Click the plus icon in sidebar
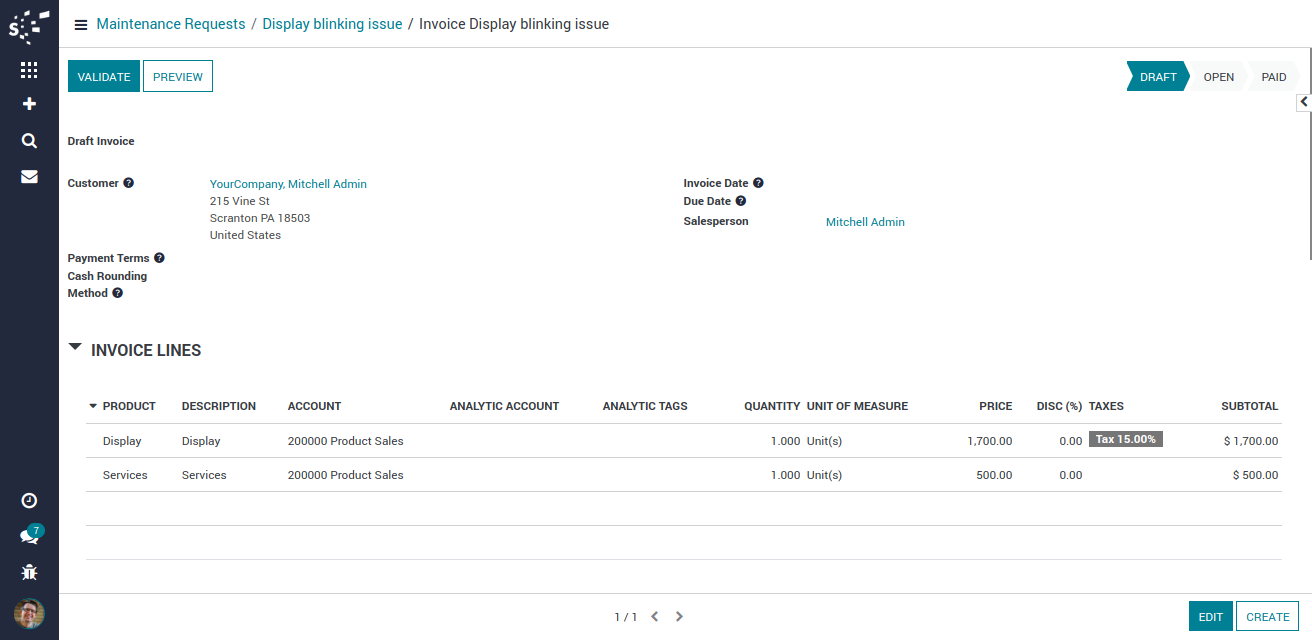Viewport: 1312px width, 640px height. coord(29,104)
